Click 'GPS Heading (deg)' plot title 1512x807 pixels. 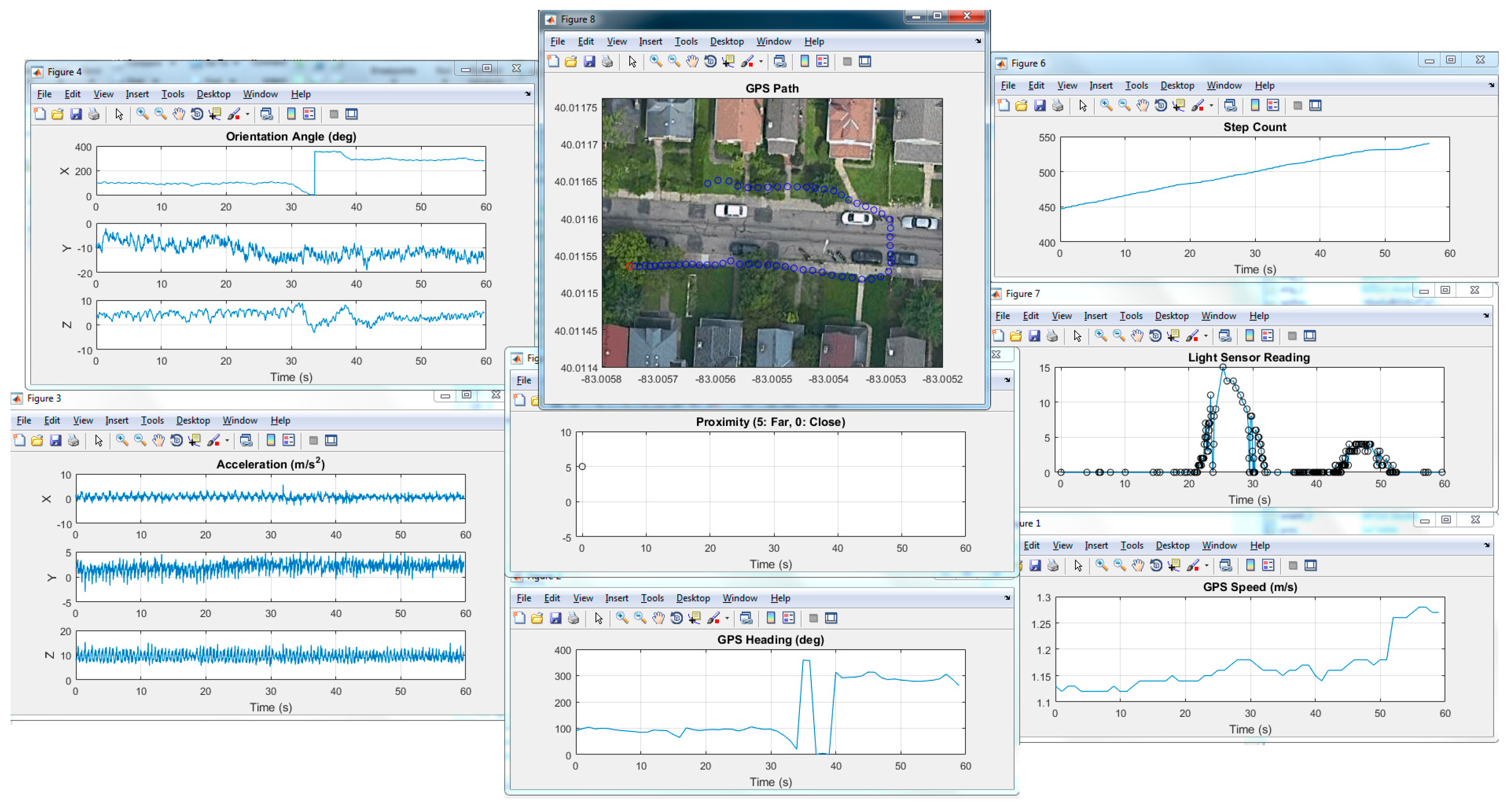click(770, 639)
